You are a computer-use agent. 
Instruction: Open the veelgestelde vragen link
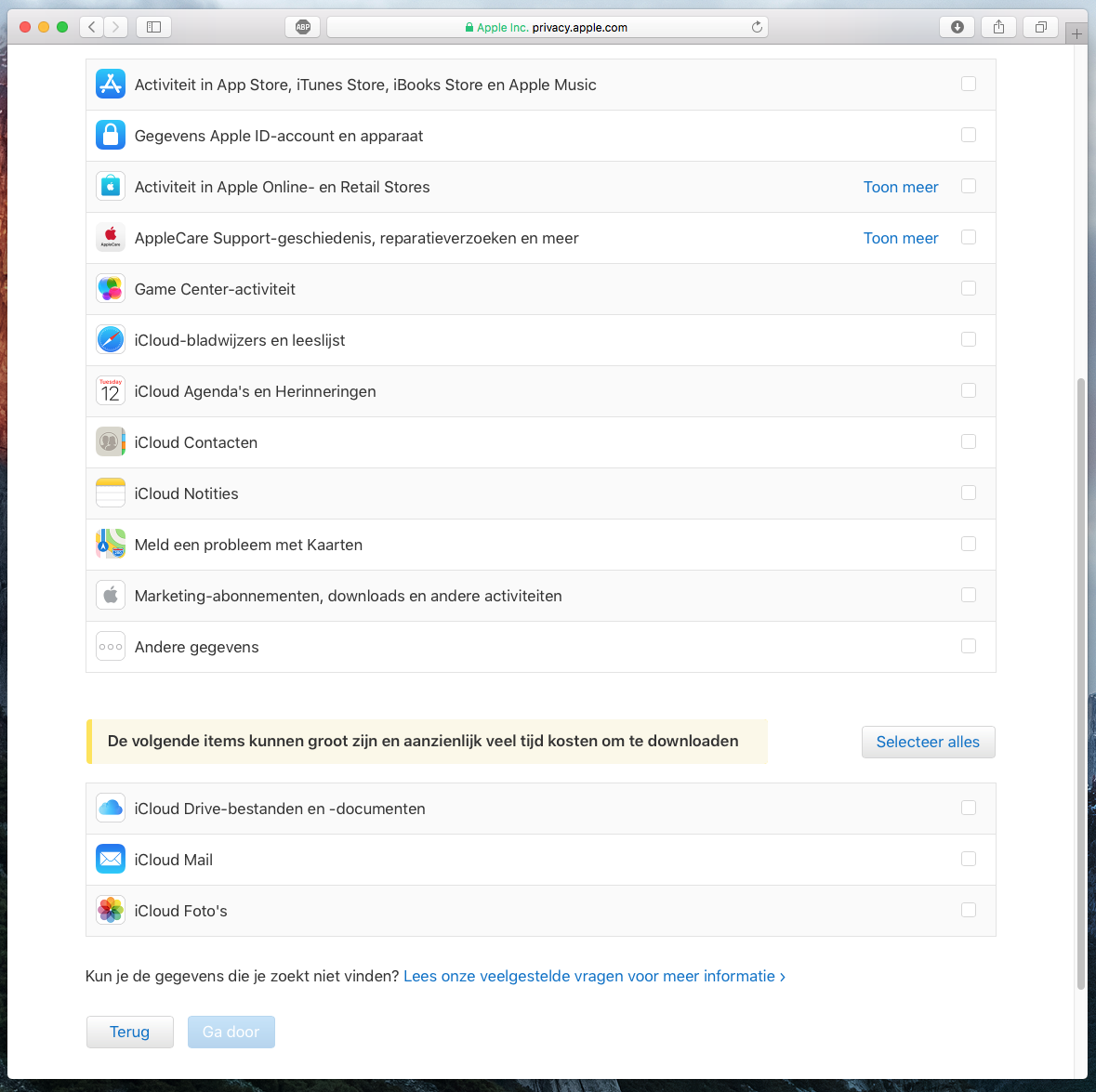594,976
